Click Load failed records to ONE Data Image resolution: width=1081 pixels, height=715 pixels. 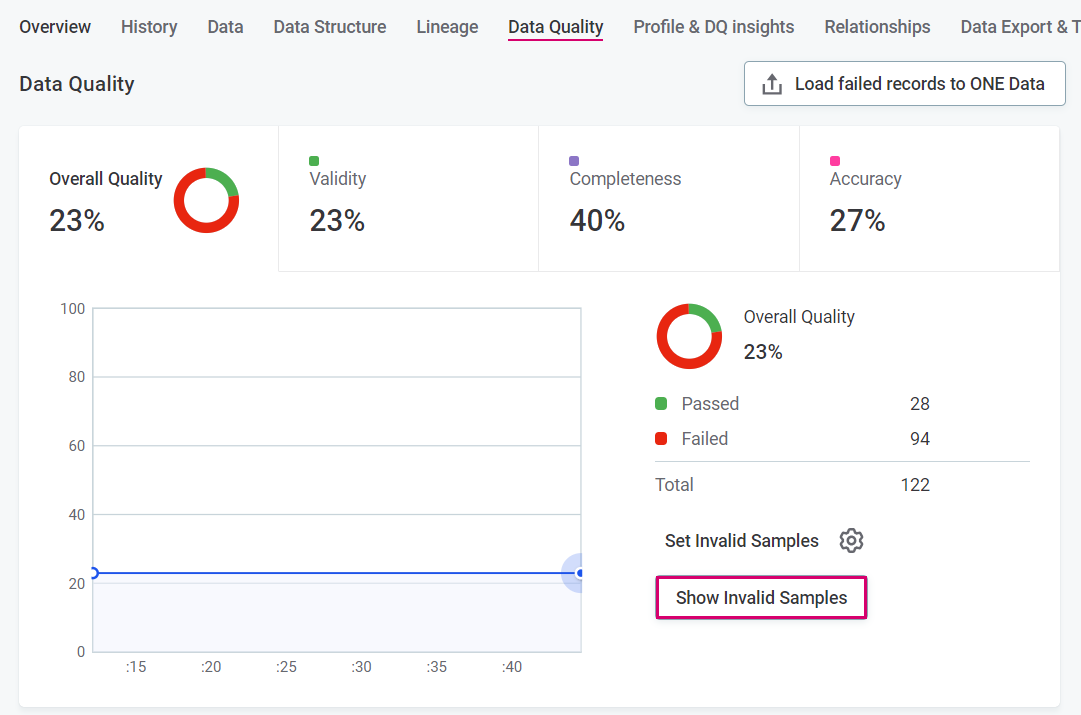[x=904, y=84]
